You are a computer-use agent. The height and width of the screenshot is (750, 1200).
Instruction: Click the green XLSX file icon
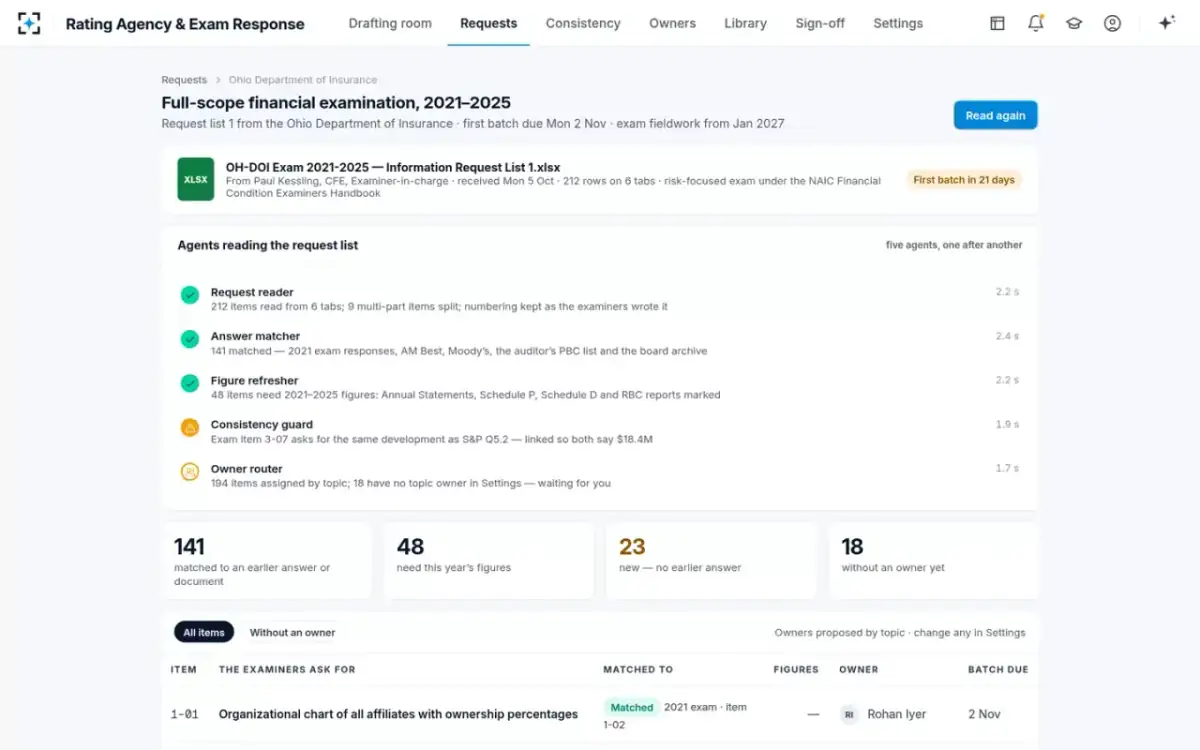(x=196, y=179)
